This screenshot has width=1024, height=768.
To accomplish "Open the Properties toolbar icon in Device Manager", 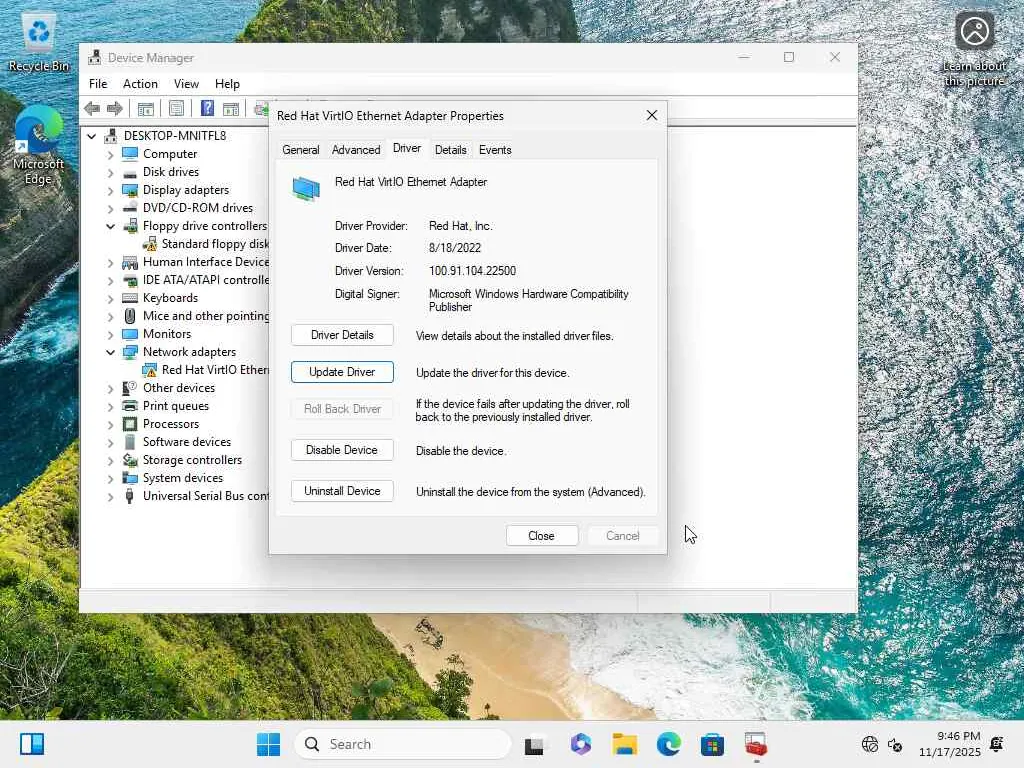I will [176, 108].
